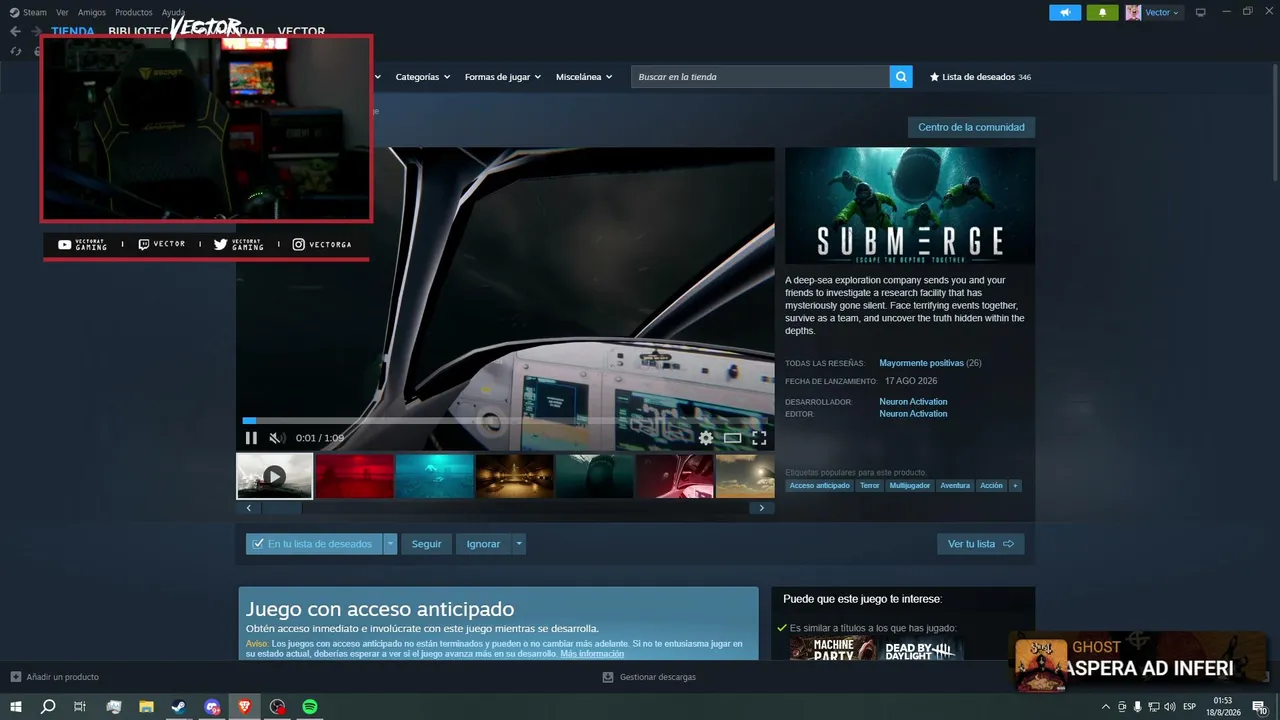Open Steam Big Picture monitor icon

(1201, 12)
